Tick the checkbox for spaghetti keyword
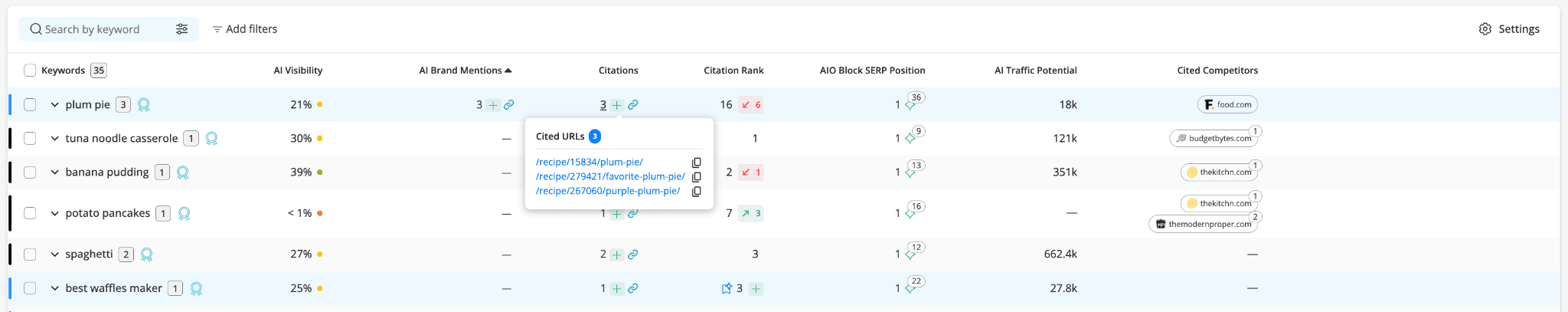The width and height of the screenshot is (1568, 312). (x=30, y=255)
